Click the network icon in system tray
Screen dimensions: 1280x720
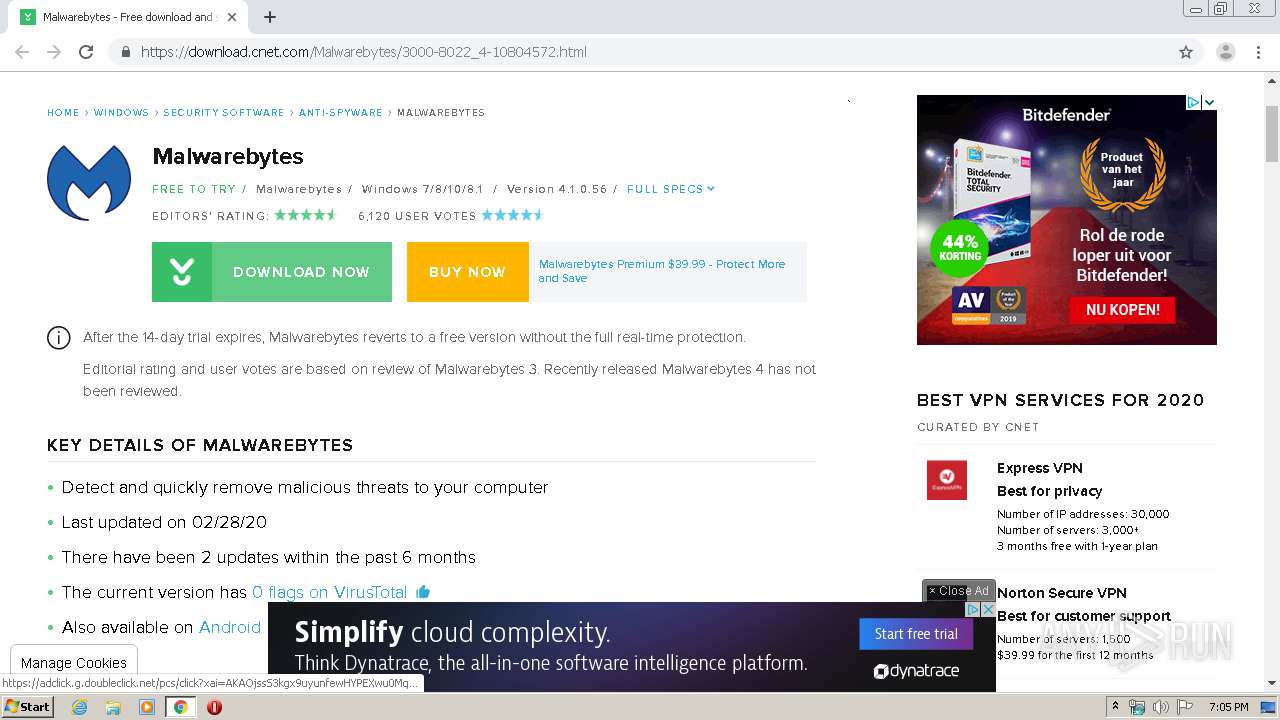1137,707
